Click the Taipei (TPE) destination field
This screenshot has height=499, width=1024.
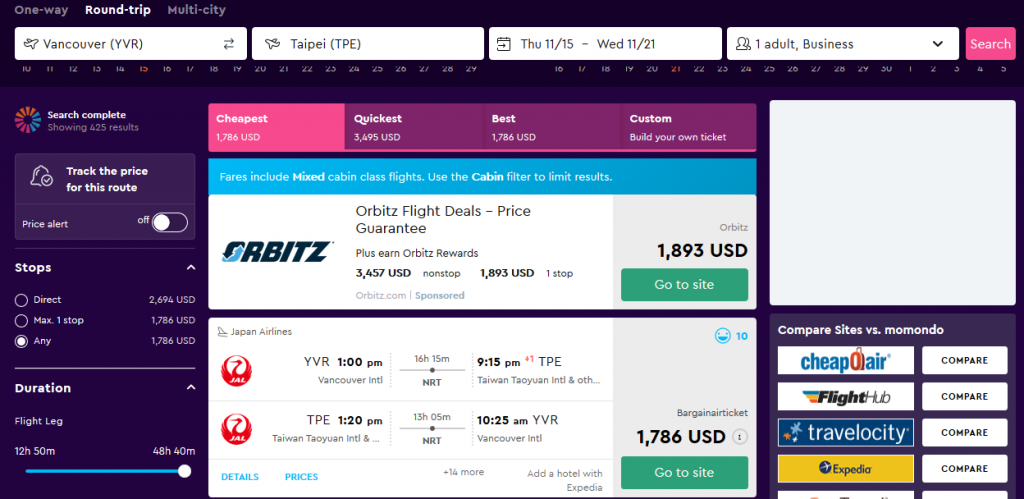368,44
